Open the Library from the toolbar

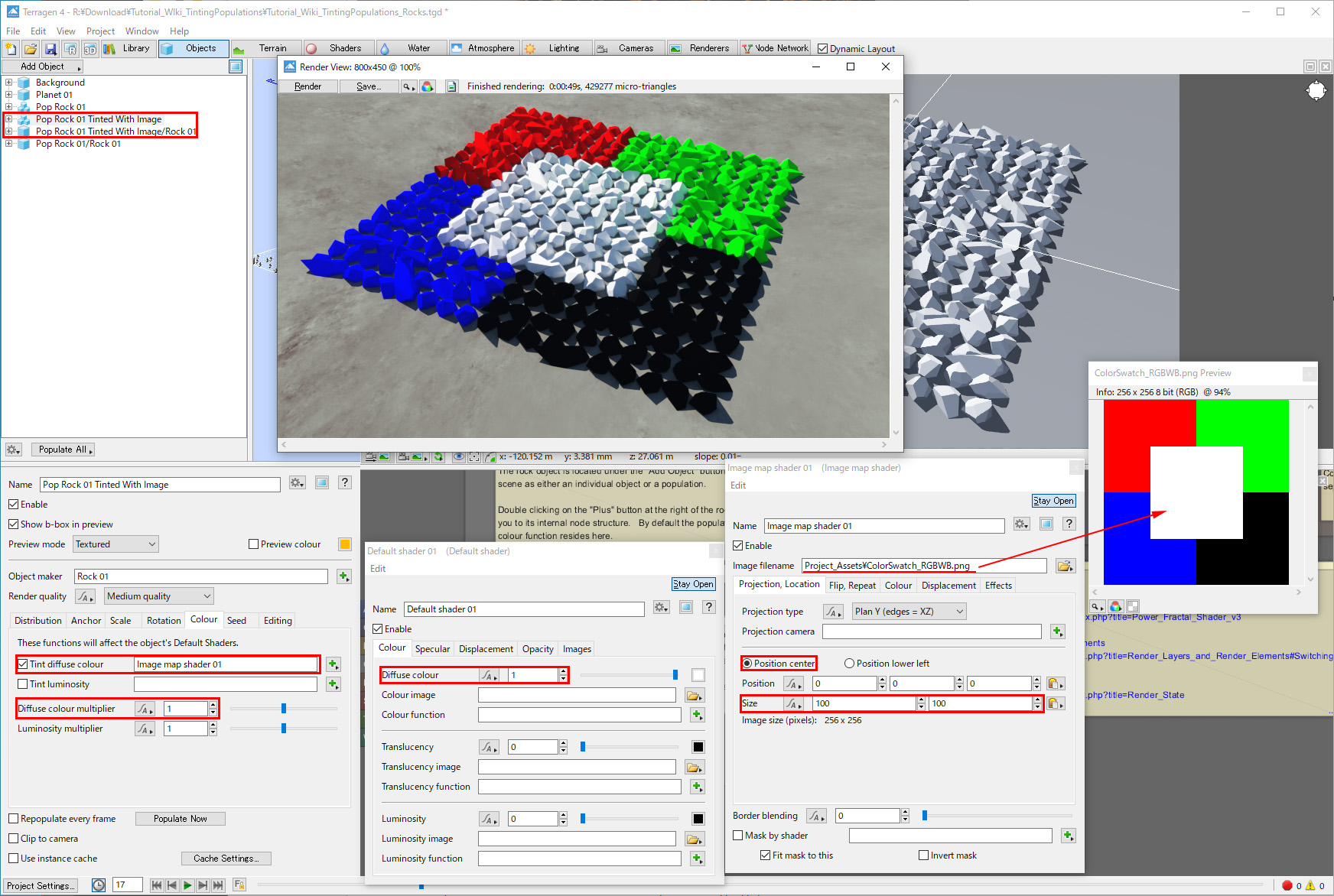(x=129, y=48)
